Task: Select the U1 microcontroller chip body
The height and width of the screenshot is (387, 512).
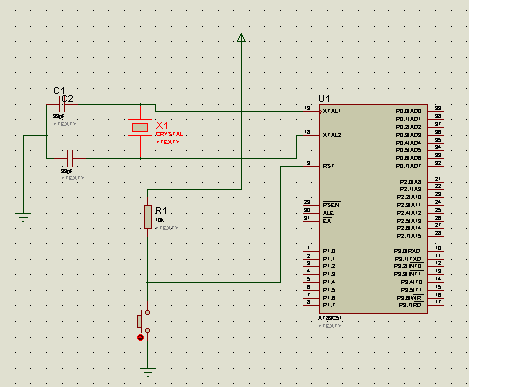Action: coord(373,209)
